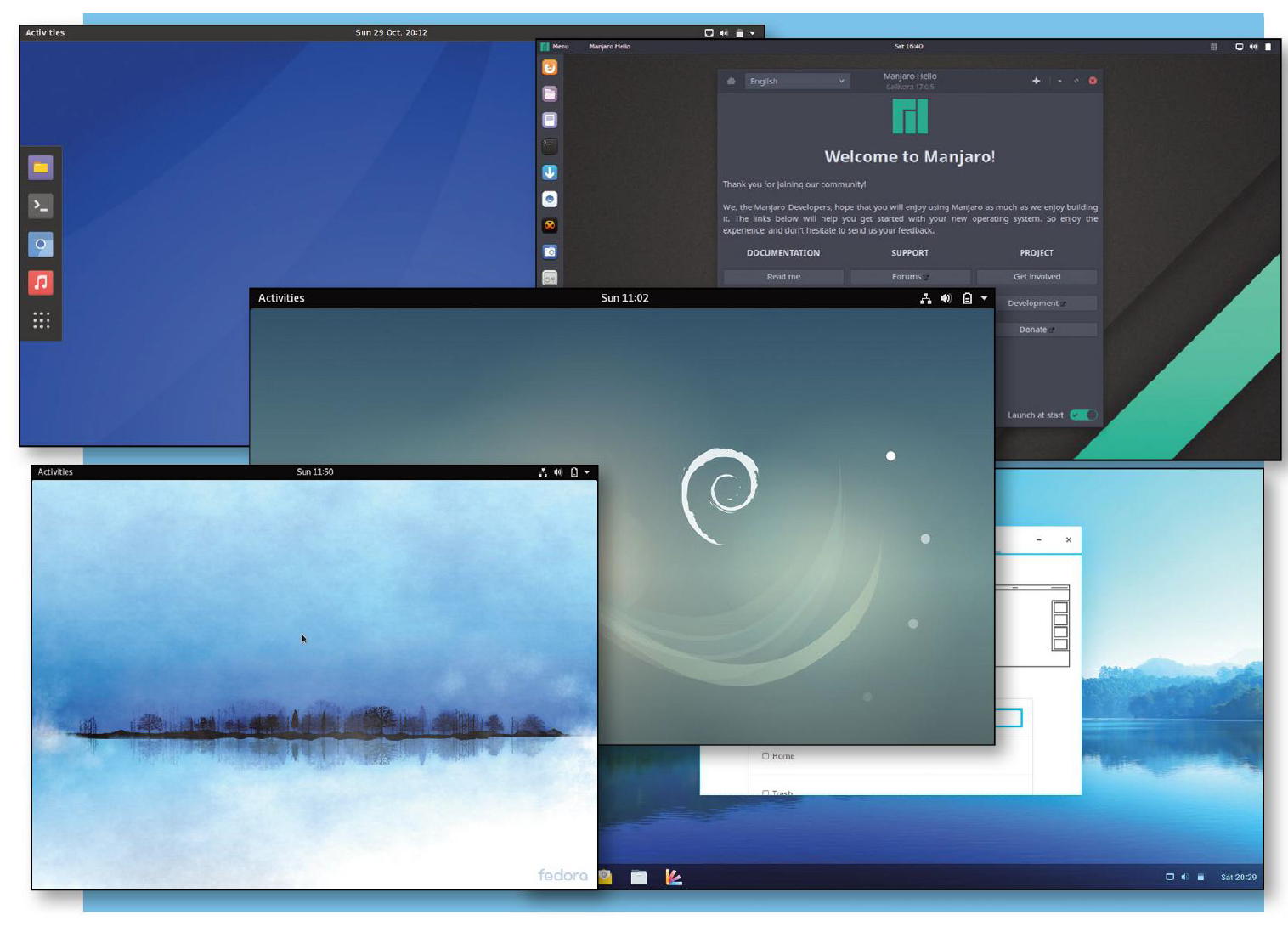Expand system menu arrow on Fedora top bar
The width and height of the screenshot is (1288, 926).
click(x=586, y=472)
